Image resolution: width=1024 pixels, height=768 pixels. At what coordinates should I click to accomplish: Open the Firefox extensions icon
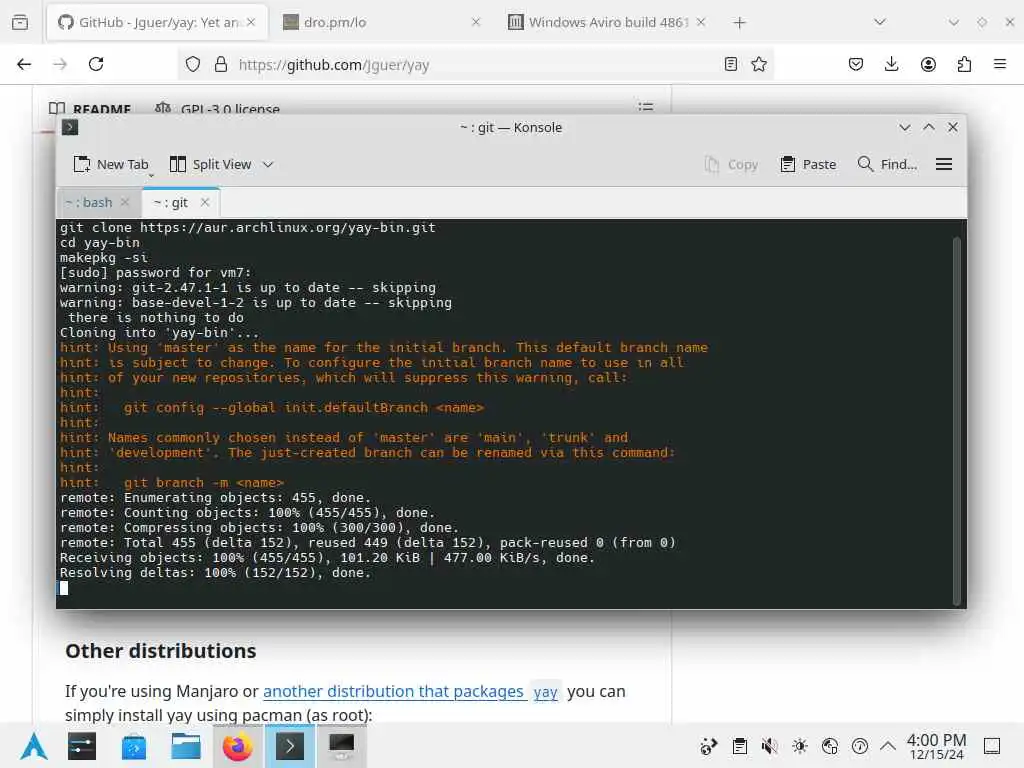(x=964, y=64)
